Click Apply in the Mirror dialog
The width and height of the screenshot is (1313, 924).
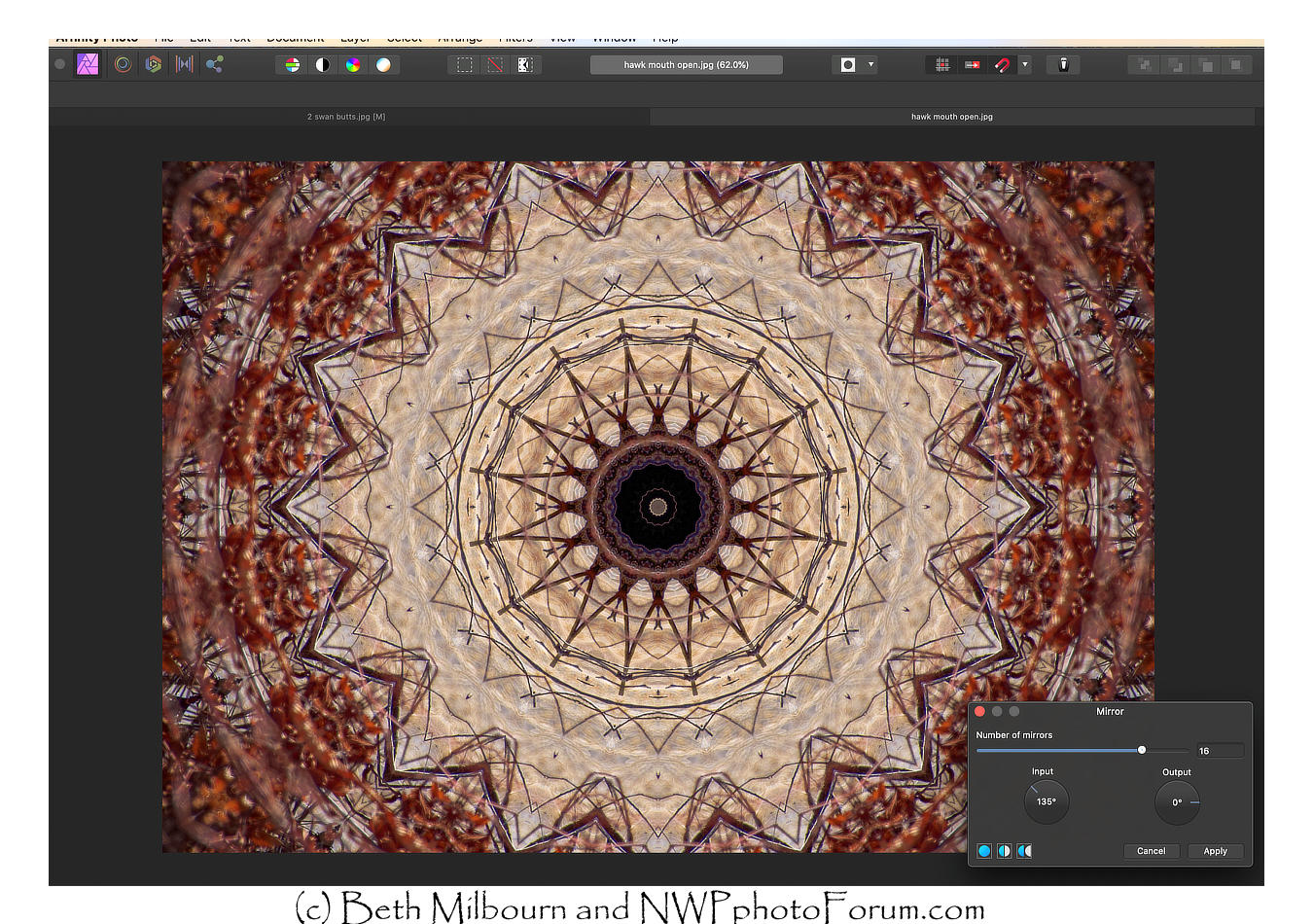coord(1215,851)
